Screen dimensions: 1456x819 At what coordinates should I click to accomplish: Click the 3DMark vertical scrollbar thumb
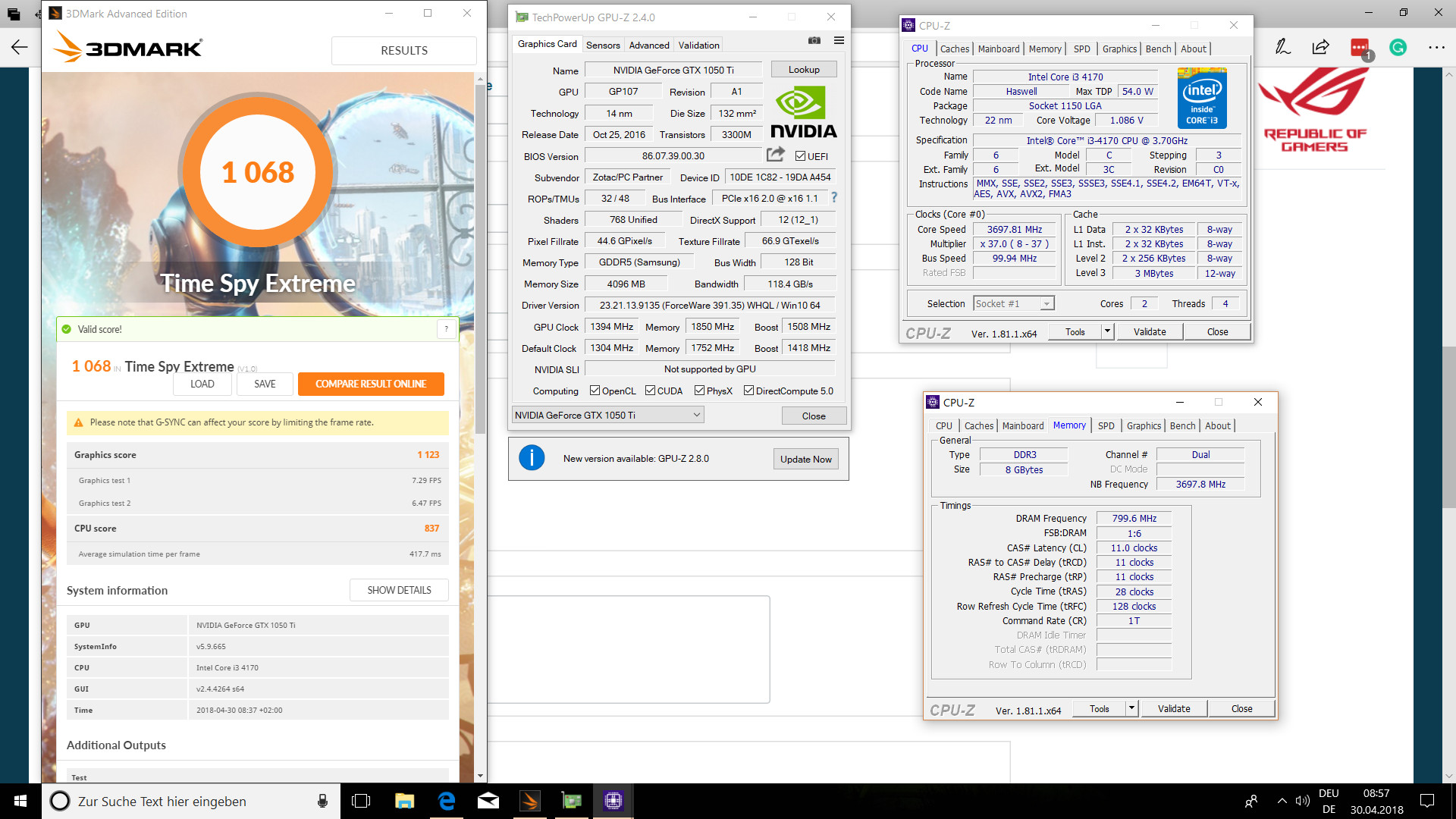coord(480,258)
